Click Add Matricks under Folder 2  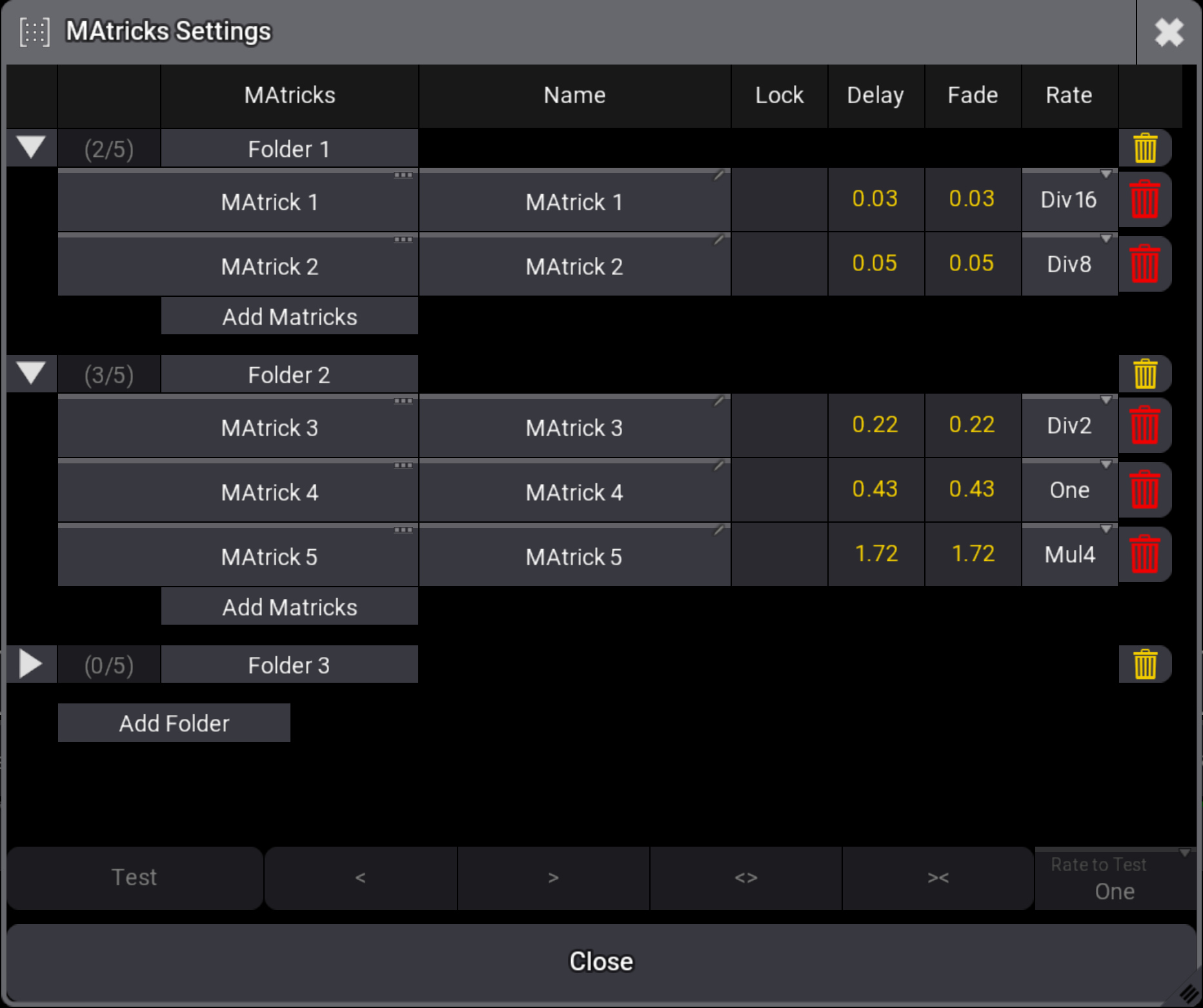(x=289, y=607)
